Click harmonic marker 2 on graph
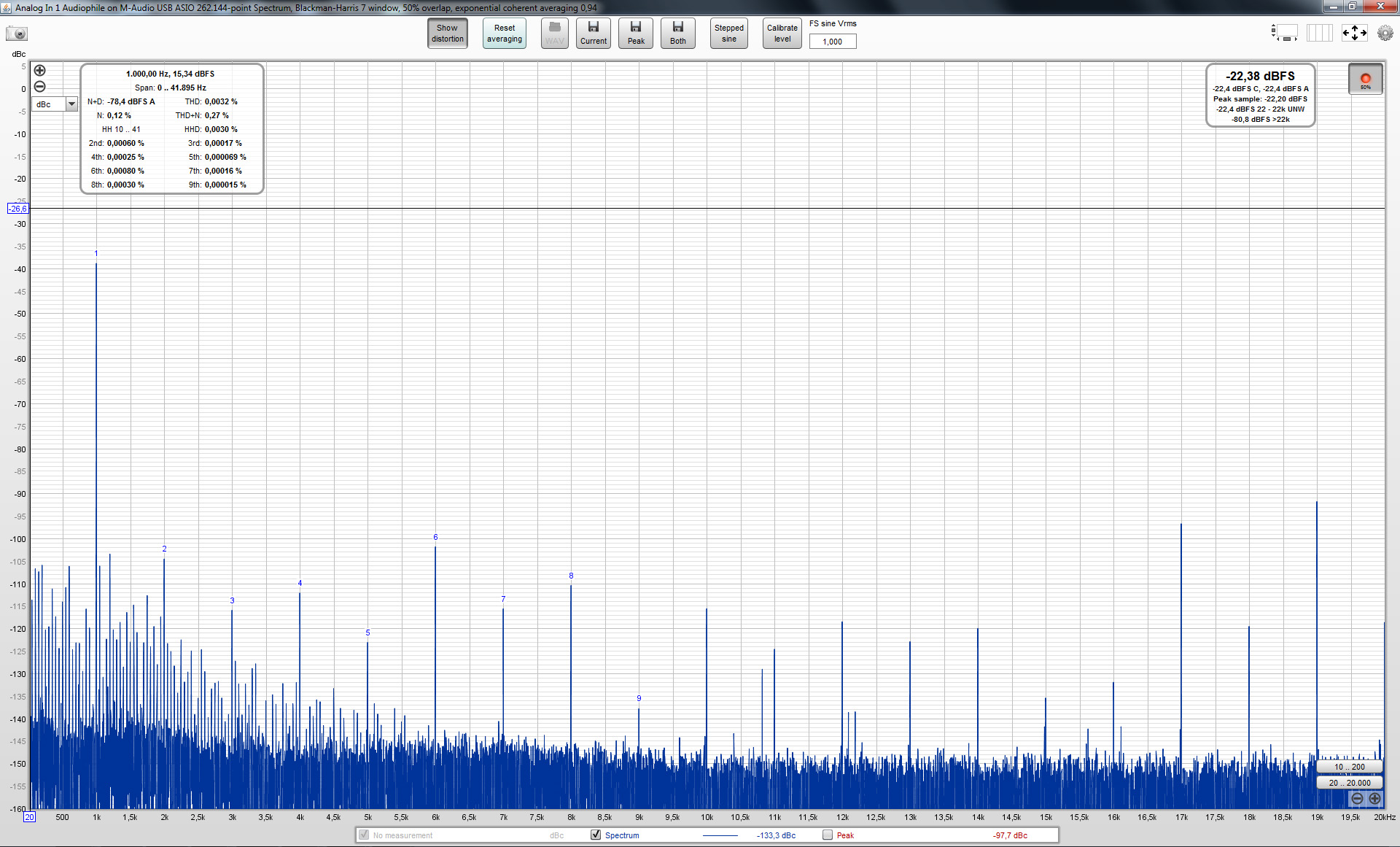This screenshot has width=1400, height=847. [x=164, y=549]
